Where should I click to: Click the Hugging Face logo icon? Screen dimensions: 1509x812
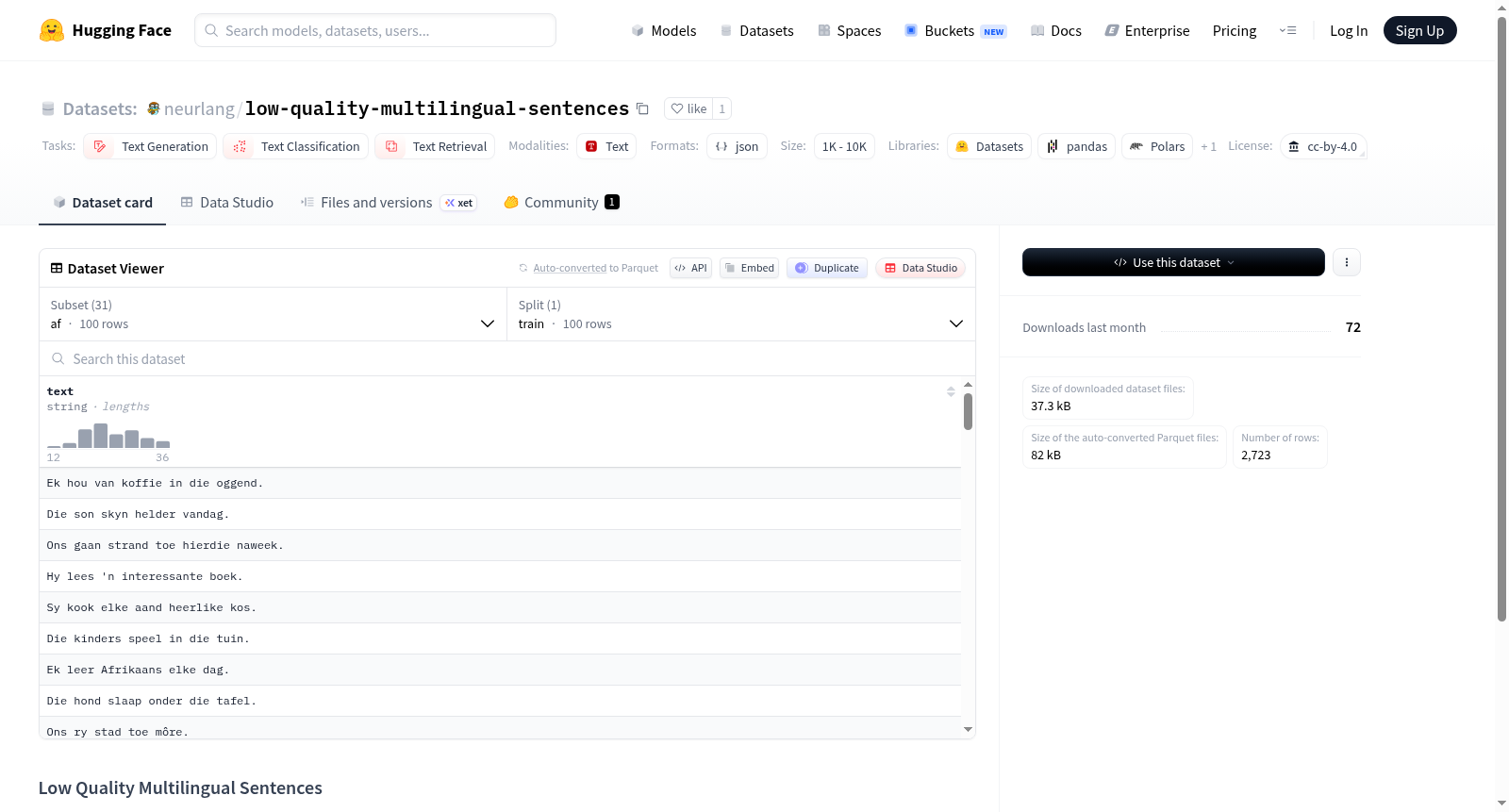point(51,30)
